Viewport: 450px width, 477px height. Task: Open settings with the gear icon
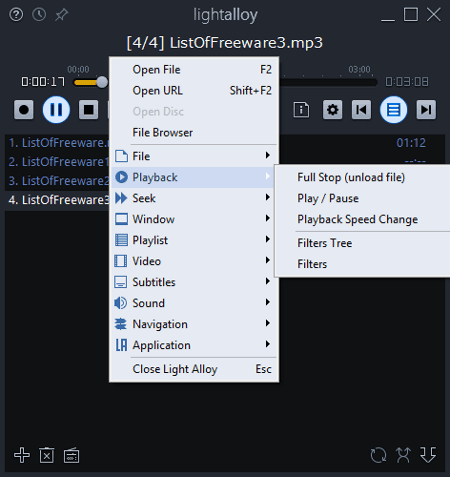point(332,109)
